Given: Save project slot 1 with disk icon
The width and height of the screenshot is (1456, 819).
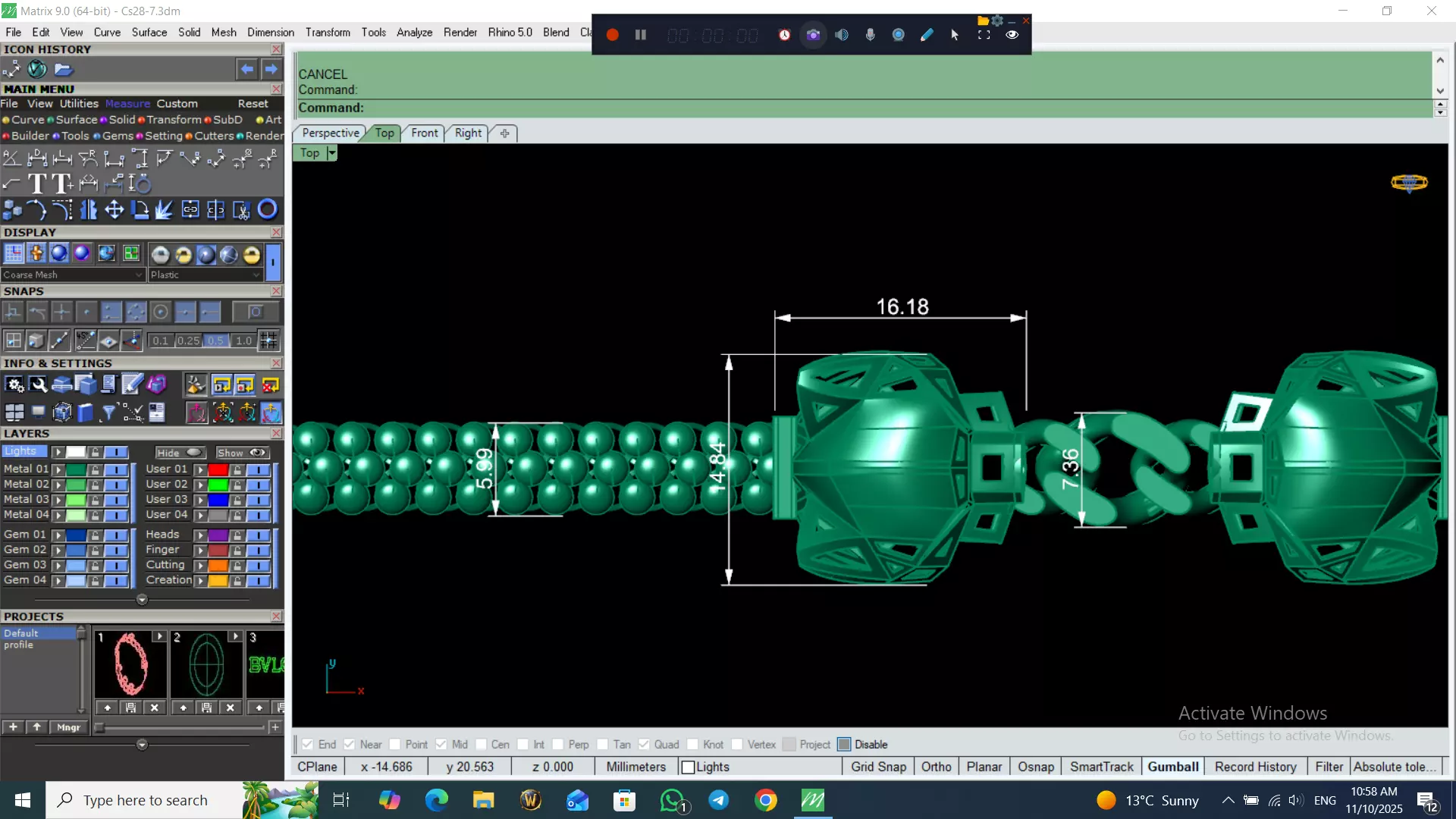Looking at the screenshot, I should click(130, 708).
